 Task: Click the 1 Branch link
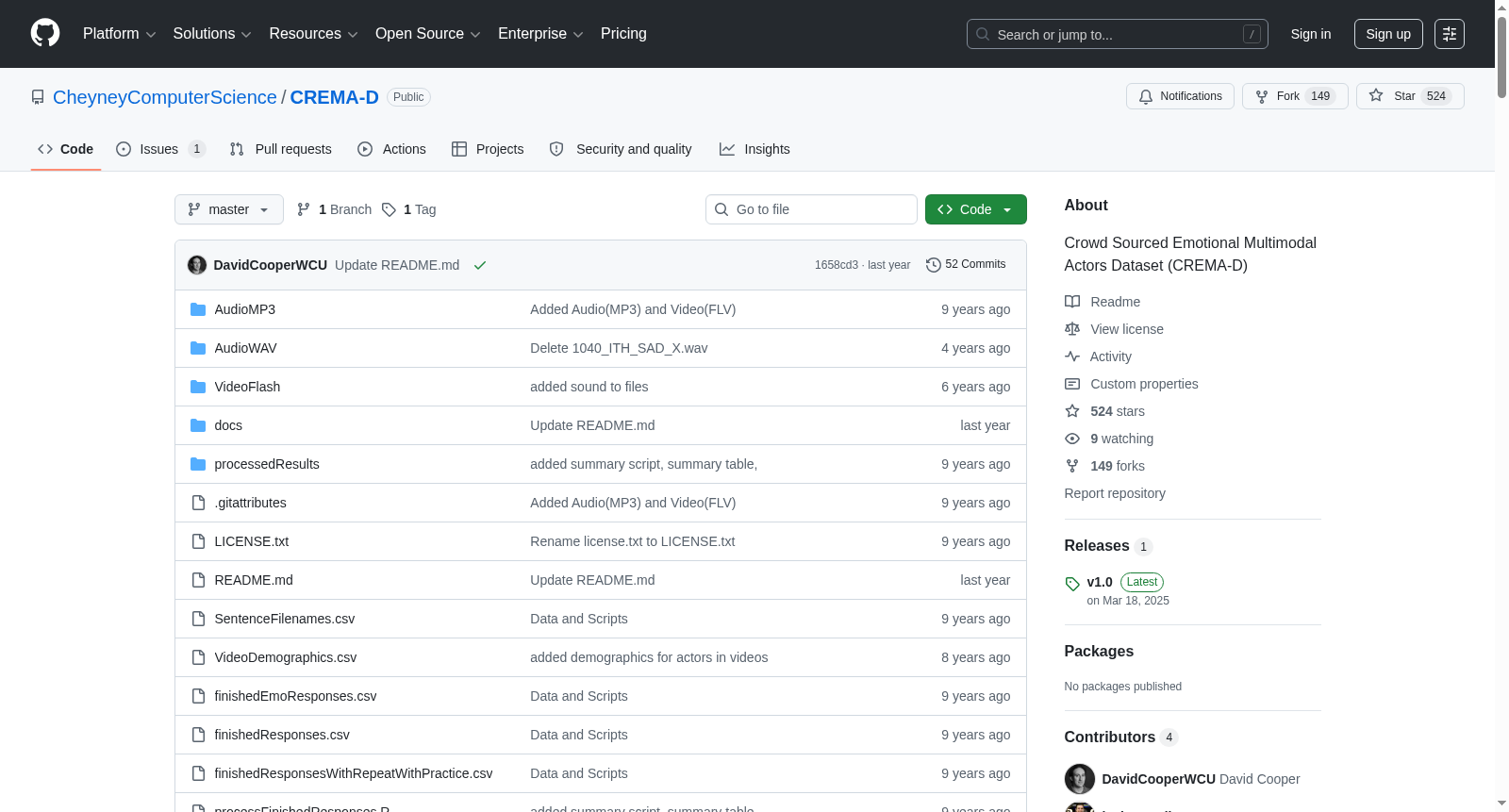(x=334, y=209)
